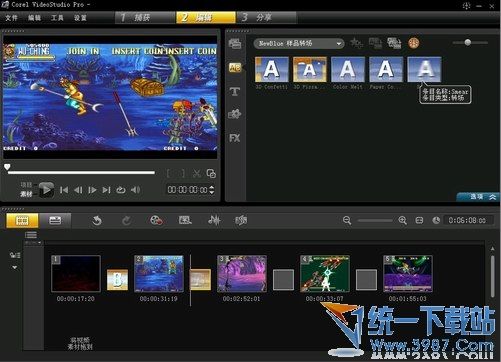
Task: Switch to storyboard view
Action: tap(22, 220)
